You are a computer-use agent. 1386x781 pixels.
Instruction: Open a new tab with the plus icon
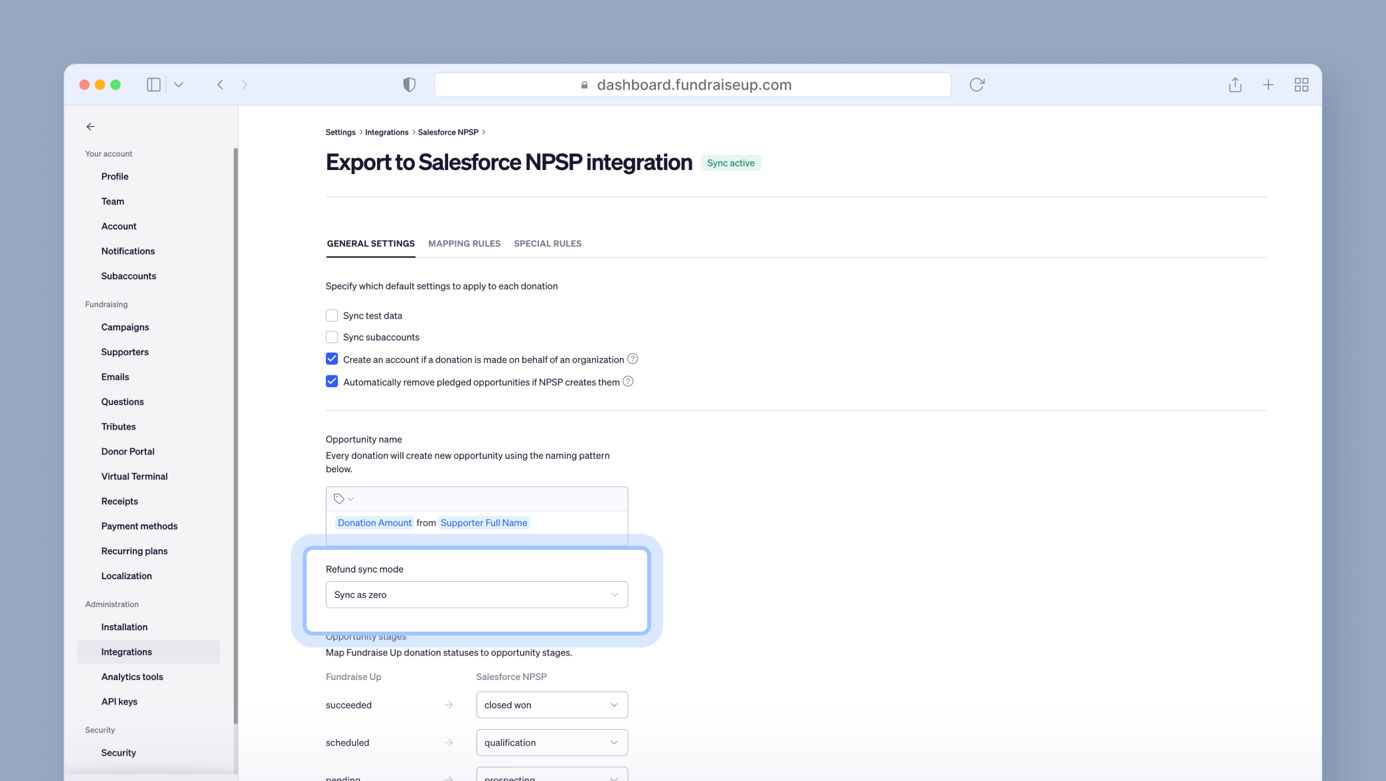pyautogui.click(x=1268, y=85)
